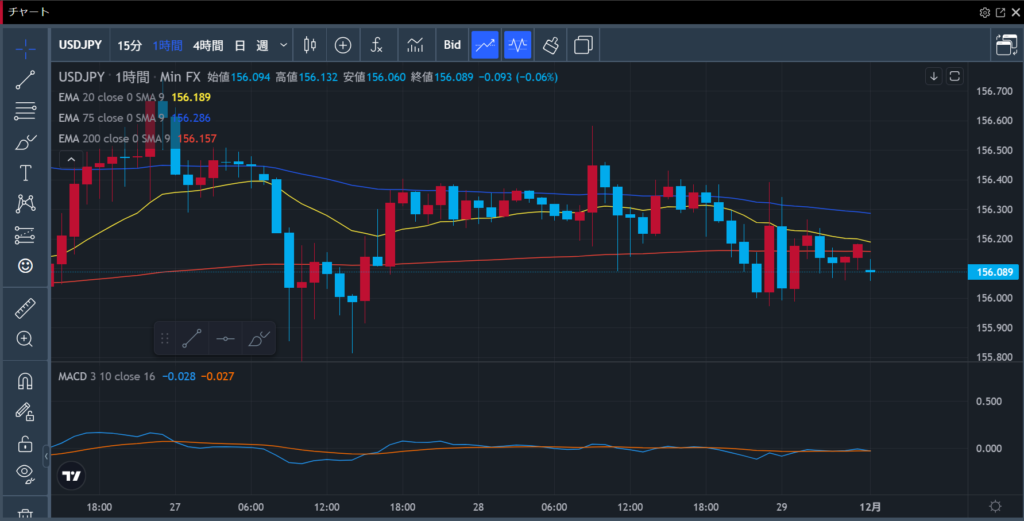Click the Bid price button
The image size is (1024, 521).
(x=452, y=45)
